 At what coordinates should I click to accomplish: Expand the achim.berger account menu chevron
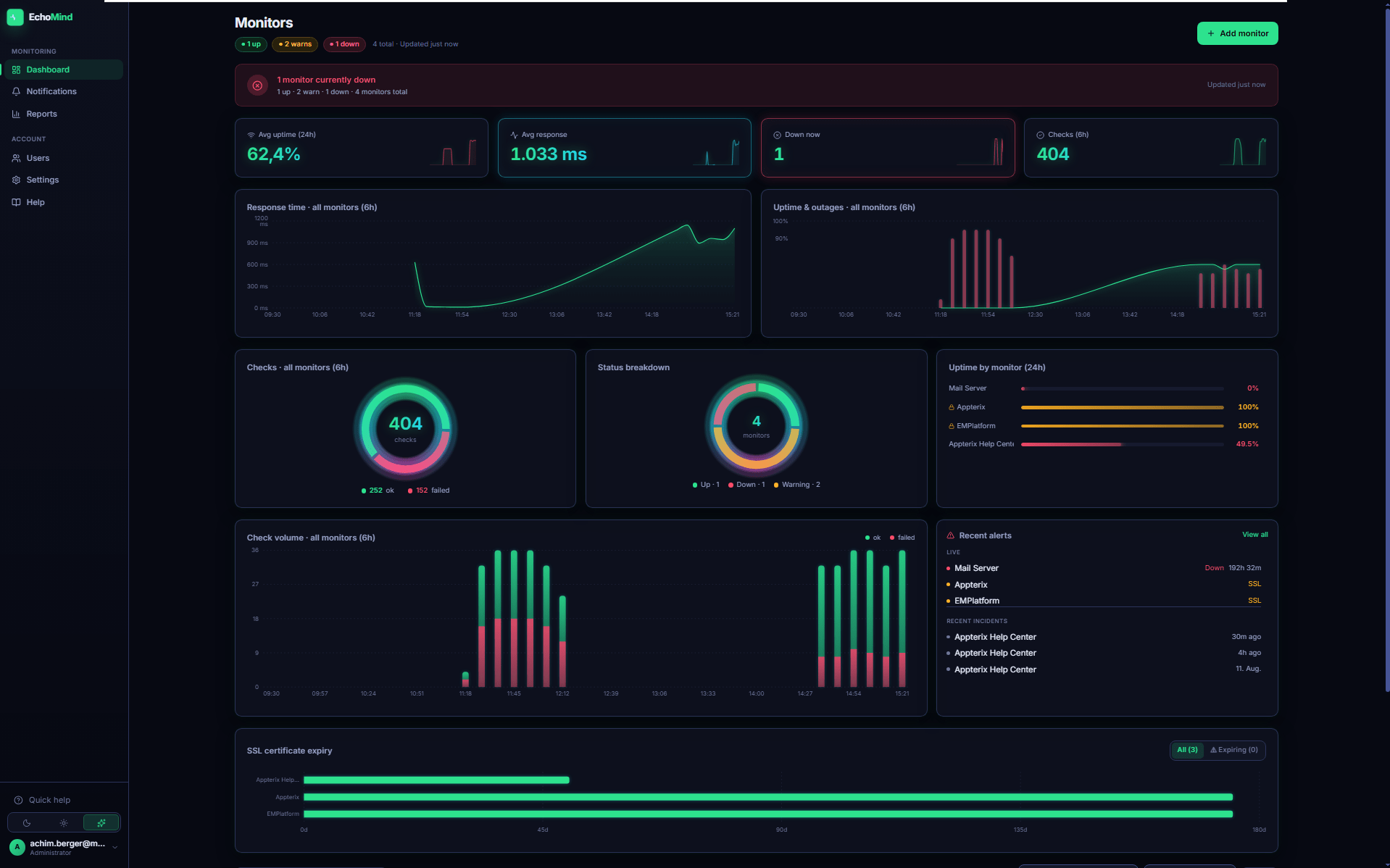115,847
